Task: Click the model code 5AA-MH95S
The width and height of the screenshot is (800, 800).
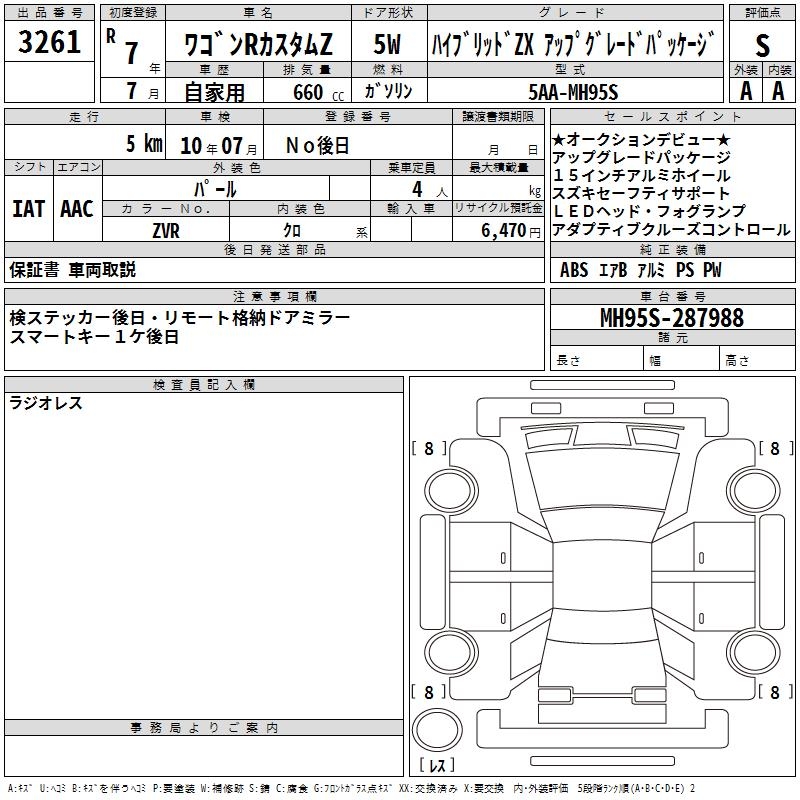Action: click(x=573, y=92)
